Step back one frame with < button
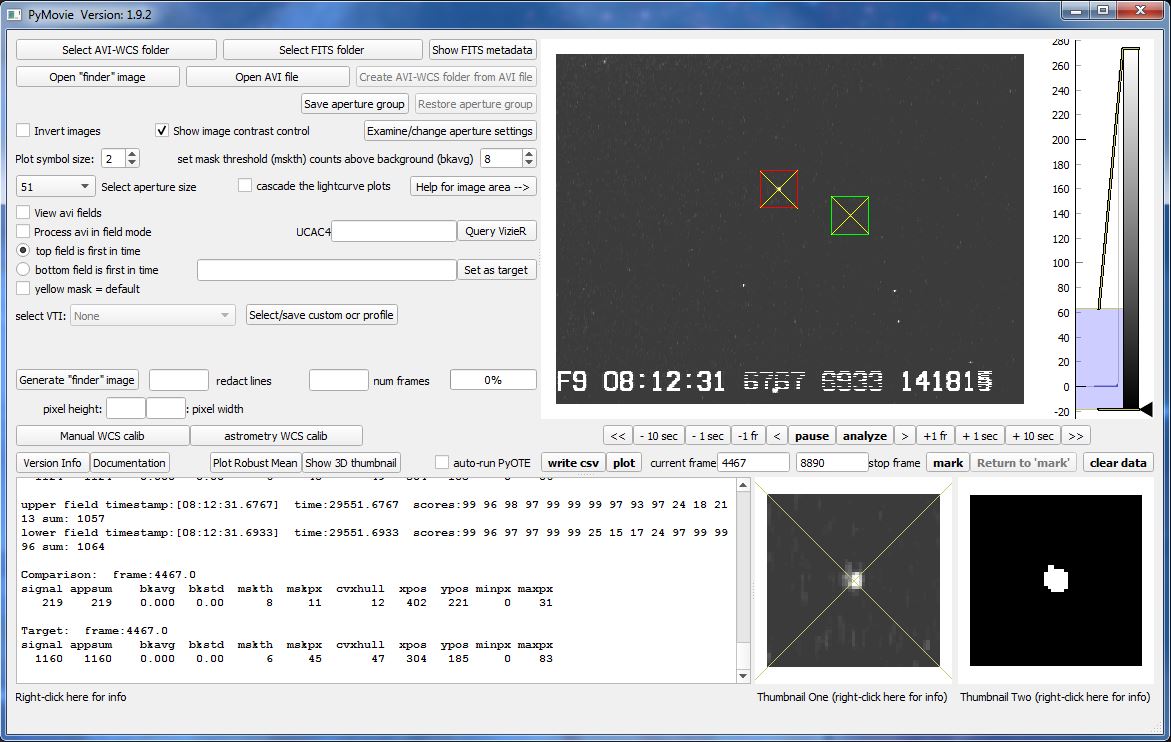 [777, 436]
